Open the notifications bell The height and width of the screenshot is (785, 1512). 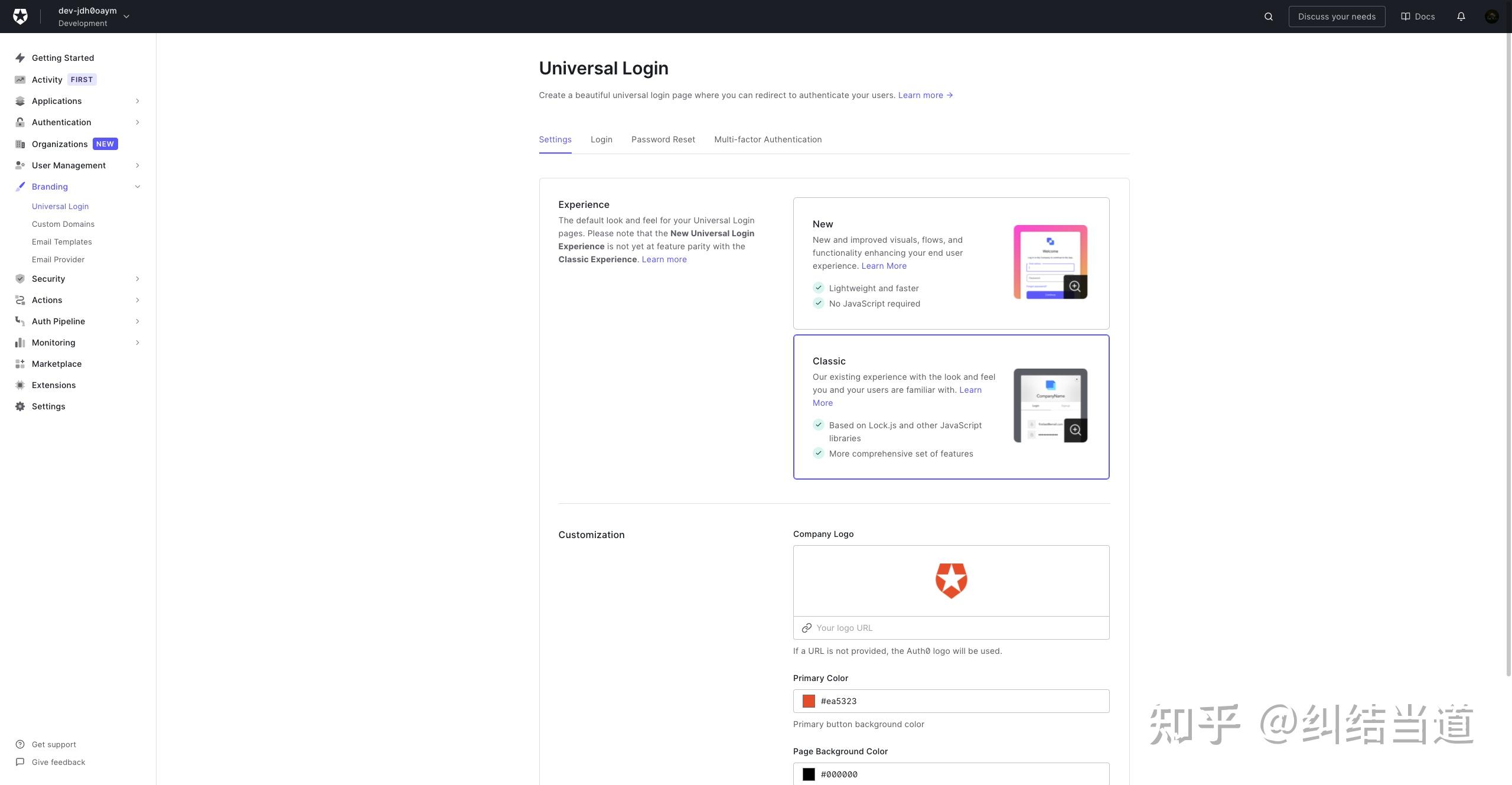click(x=1461, y=17)
